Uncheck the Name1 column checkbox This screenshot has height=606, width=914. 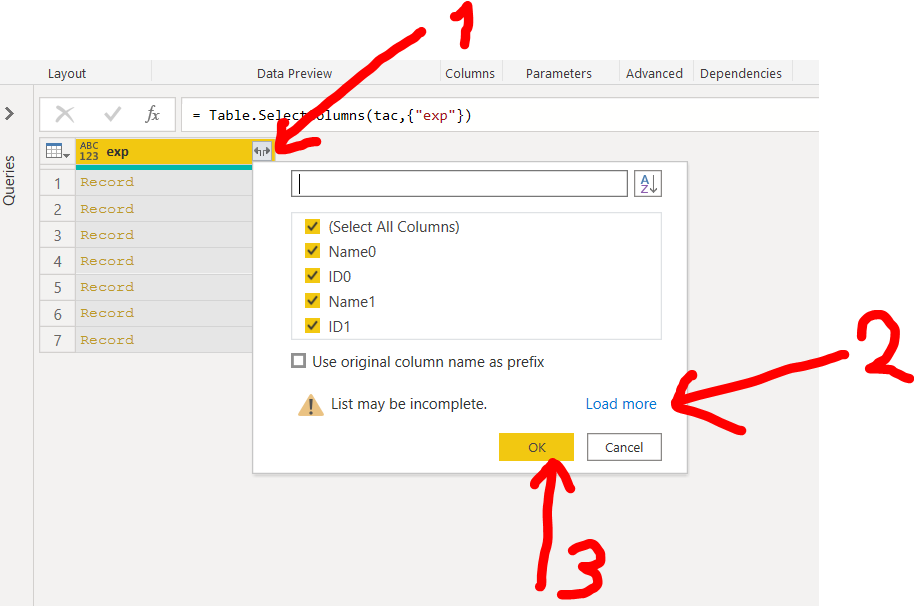(312, 301)
